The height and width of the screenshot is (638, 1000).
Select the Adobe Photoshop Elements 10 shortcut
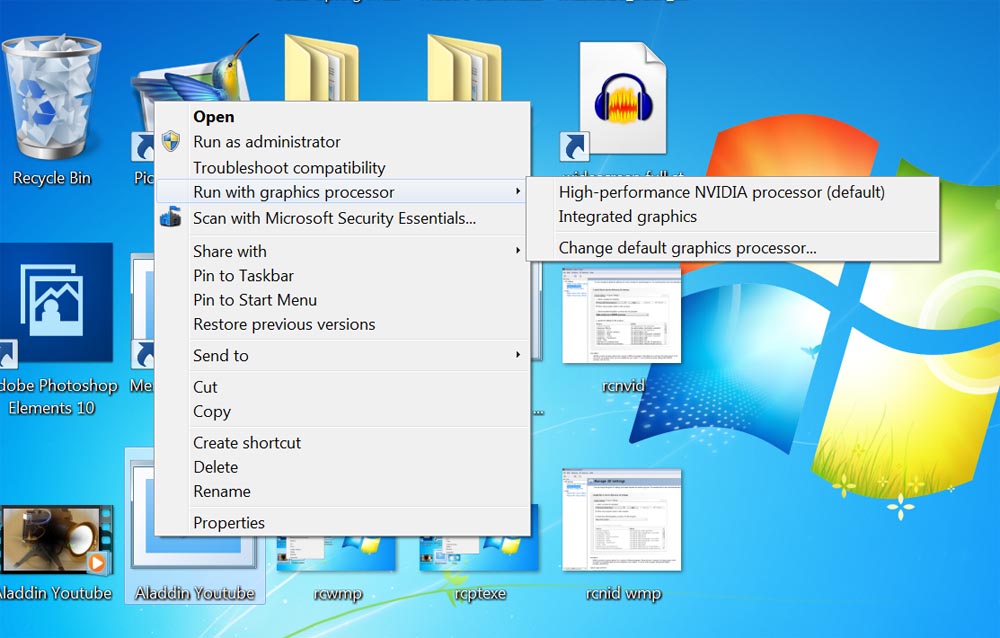click(x=57, y=304)
